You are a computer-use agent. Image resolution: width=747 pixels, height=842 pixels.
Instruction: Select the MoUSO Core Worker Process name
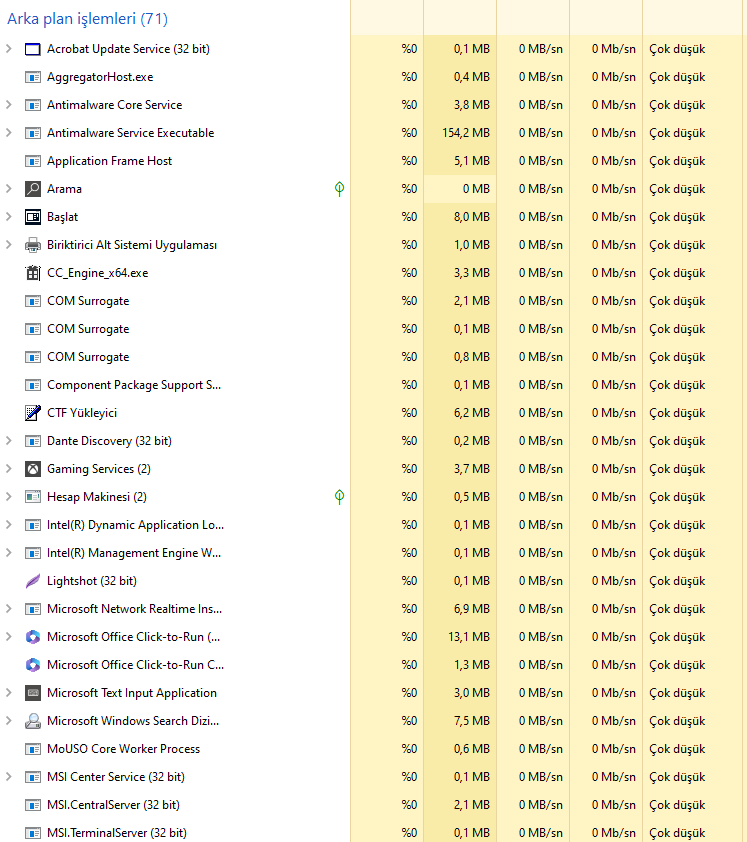tap(124, 749)
